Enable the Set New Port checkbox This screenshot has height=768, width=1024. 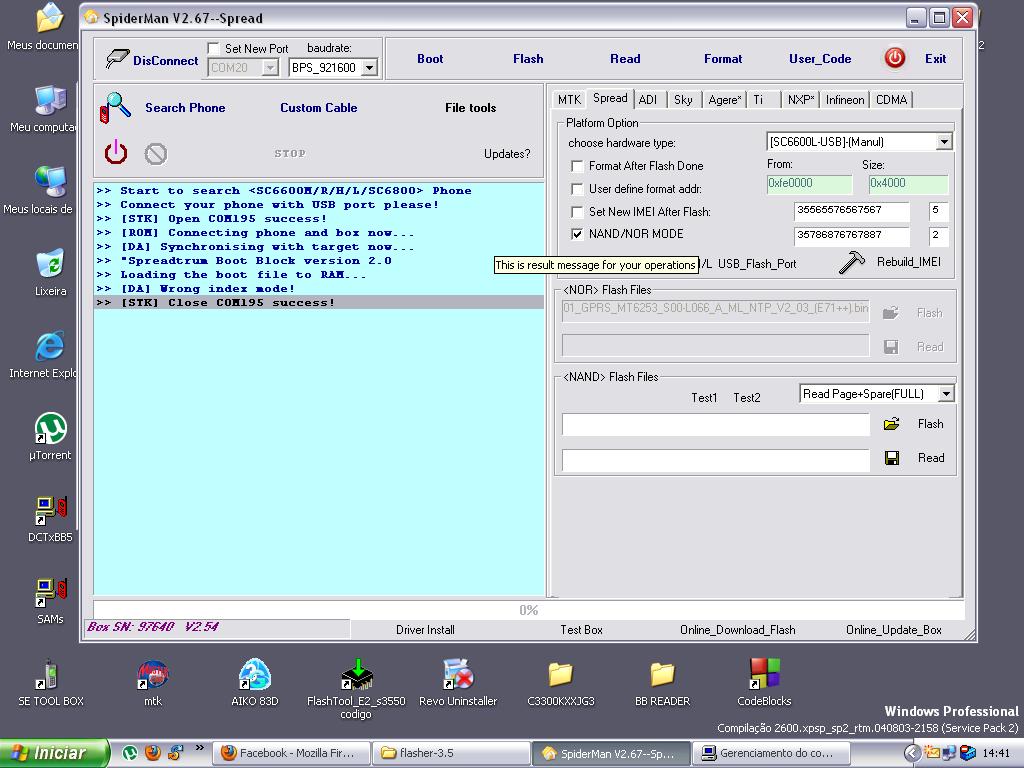click(213, 48)
